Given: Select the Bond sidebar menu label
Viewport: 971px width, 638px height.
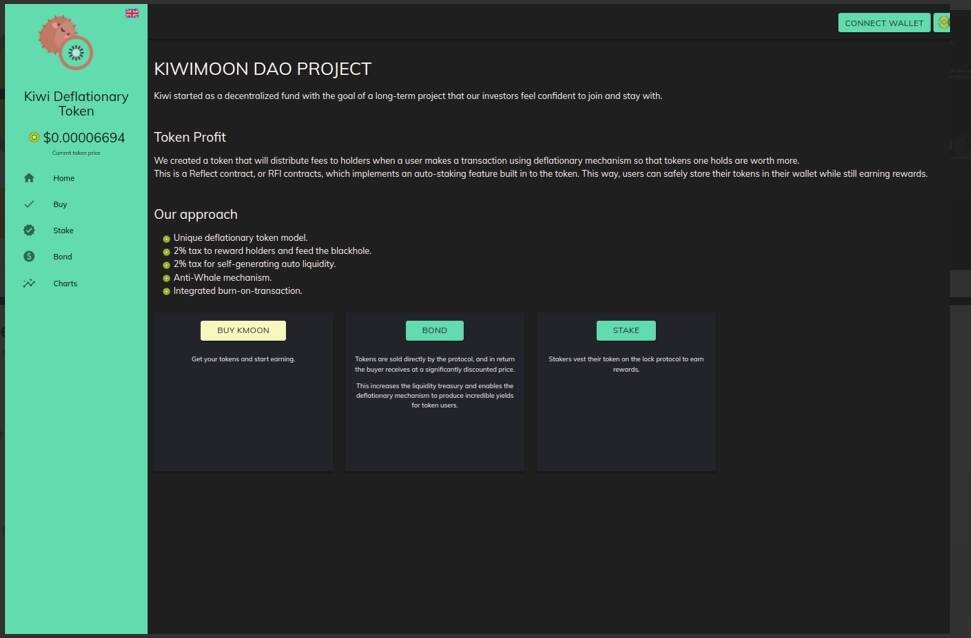Looking at the screenshot, I should (x=62, y=257).
